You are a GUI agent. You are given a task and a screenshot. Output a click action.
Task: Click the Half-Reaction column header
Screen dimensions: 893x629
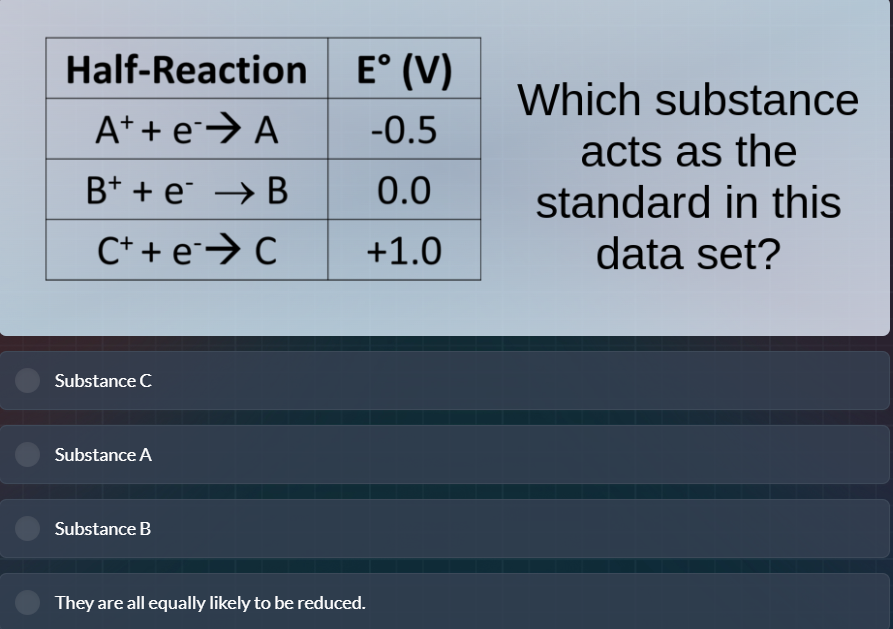185,69
